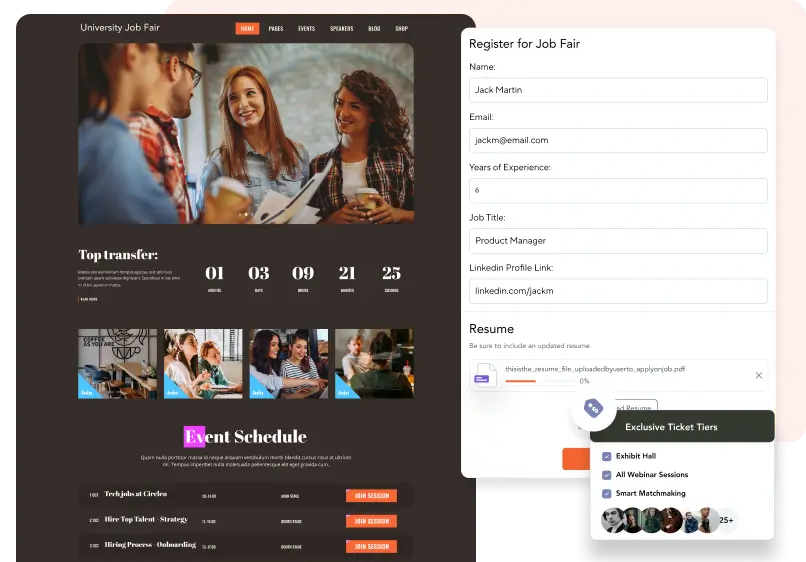Click the 25 countdown number
The image size is (806, 562).
coord(391,273)
